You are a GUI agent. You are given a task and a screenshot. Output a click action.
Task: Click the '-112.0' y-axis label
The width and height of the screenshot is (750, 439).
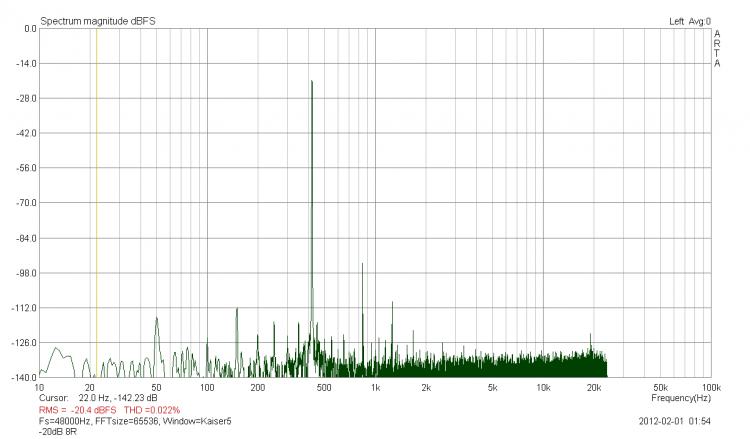pos(24,308)
